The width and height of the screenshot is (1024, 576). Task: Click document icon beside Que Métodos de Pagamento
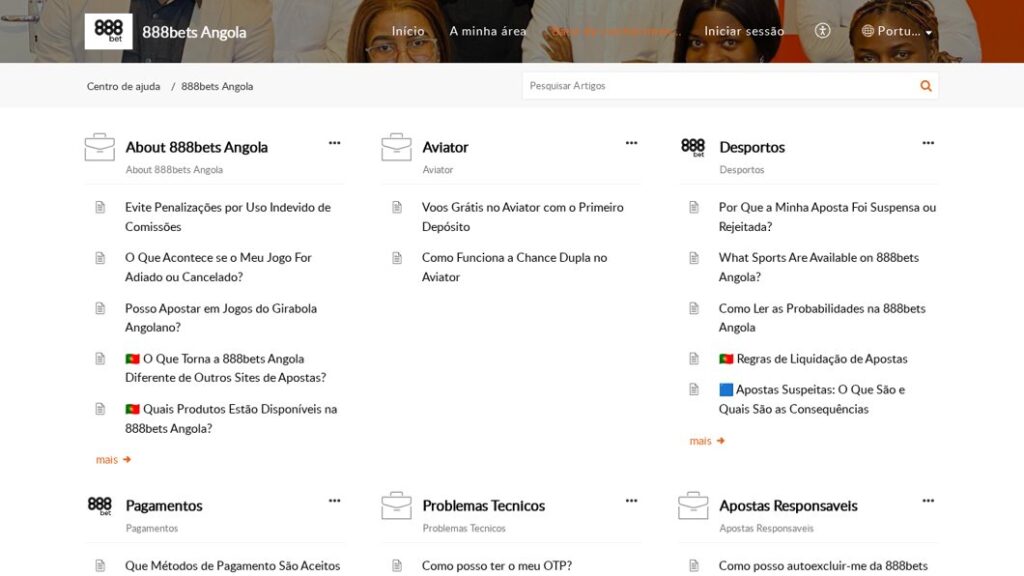100,566
